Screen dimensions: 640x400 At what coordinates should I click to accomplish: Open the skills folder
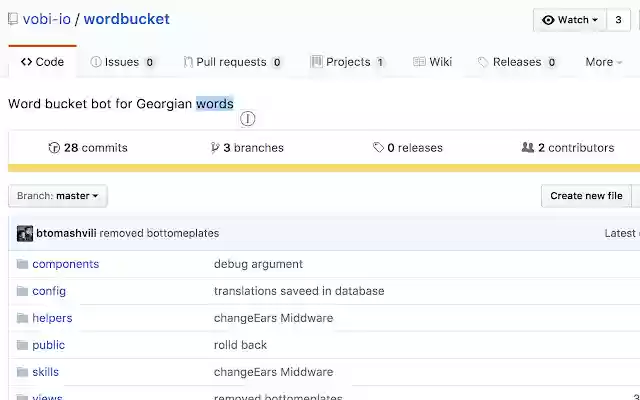(x=45, y=372)
